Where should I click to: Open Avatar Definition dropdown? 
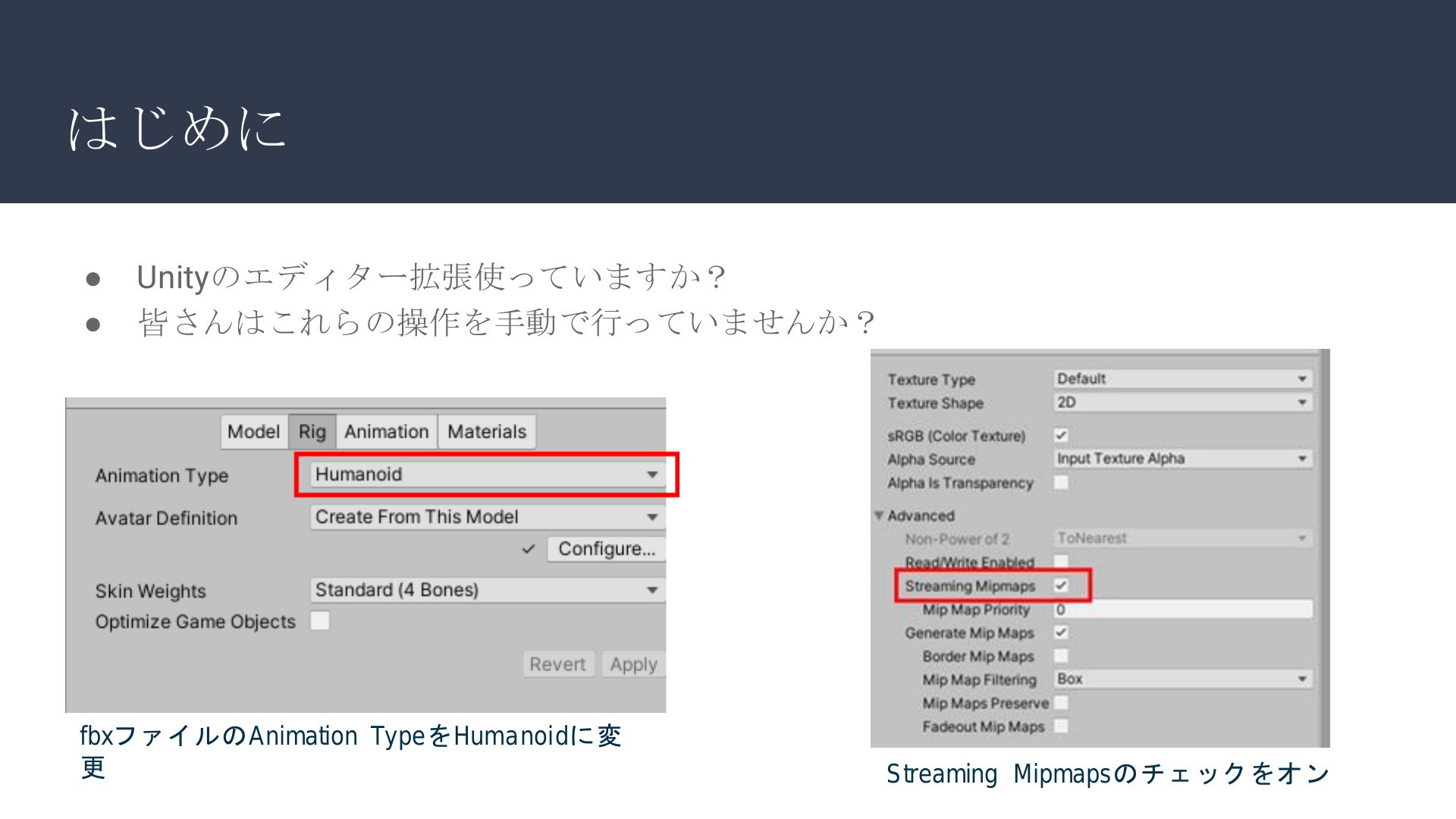(487, 517)
